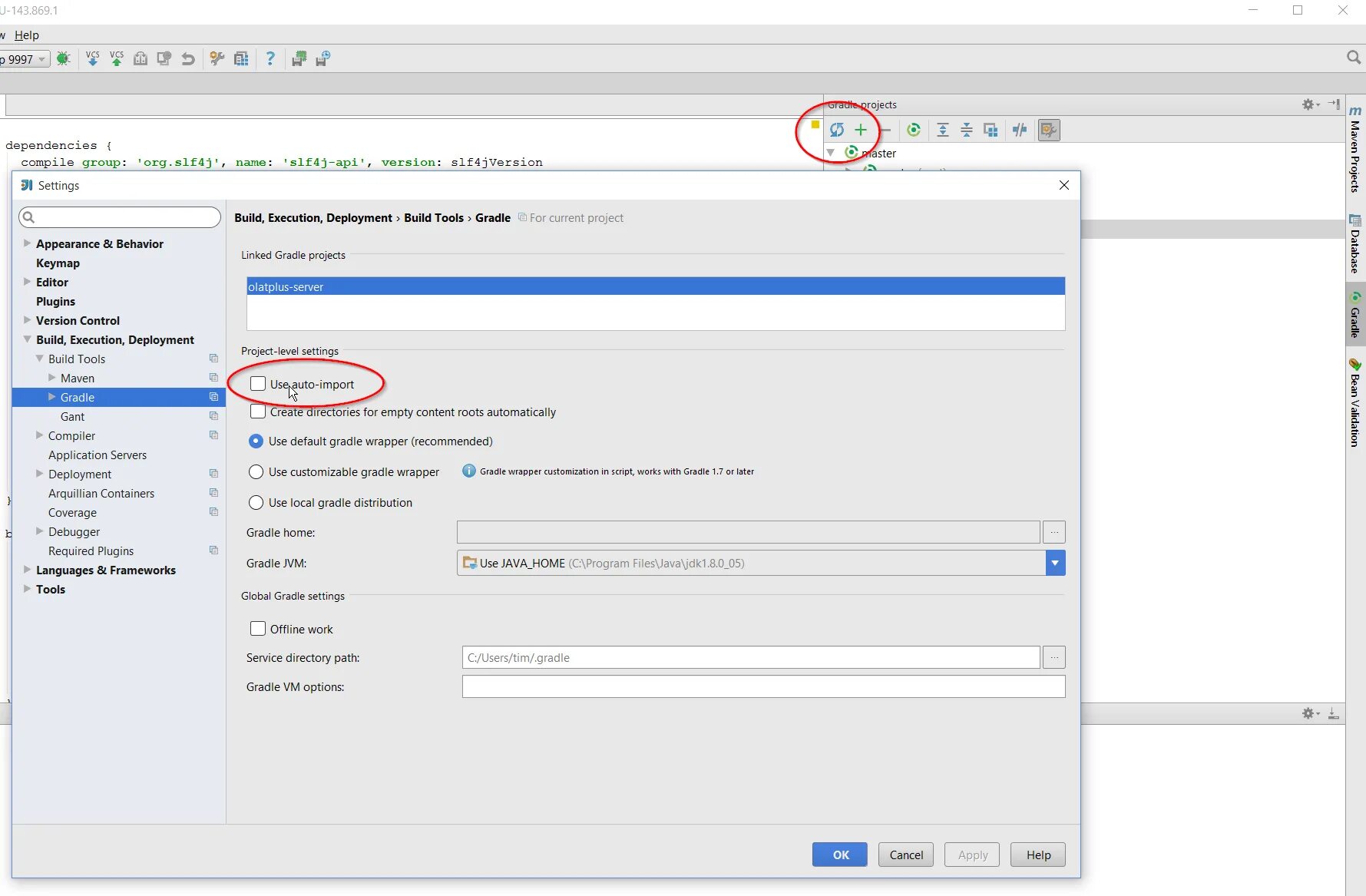Select Plugins in settings tree

coord(55,301)
